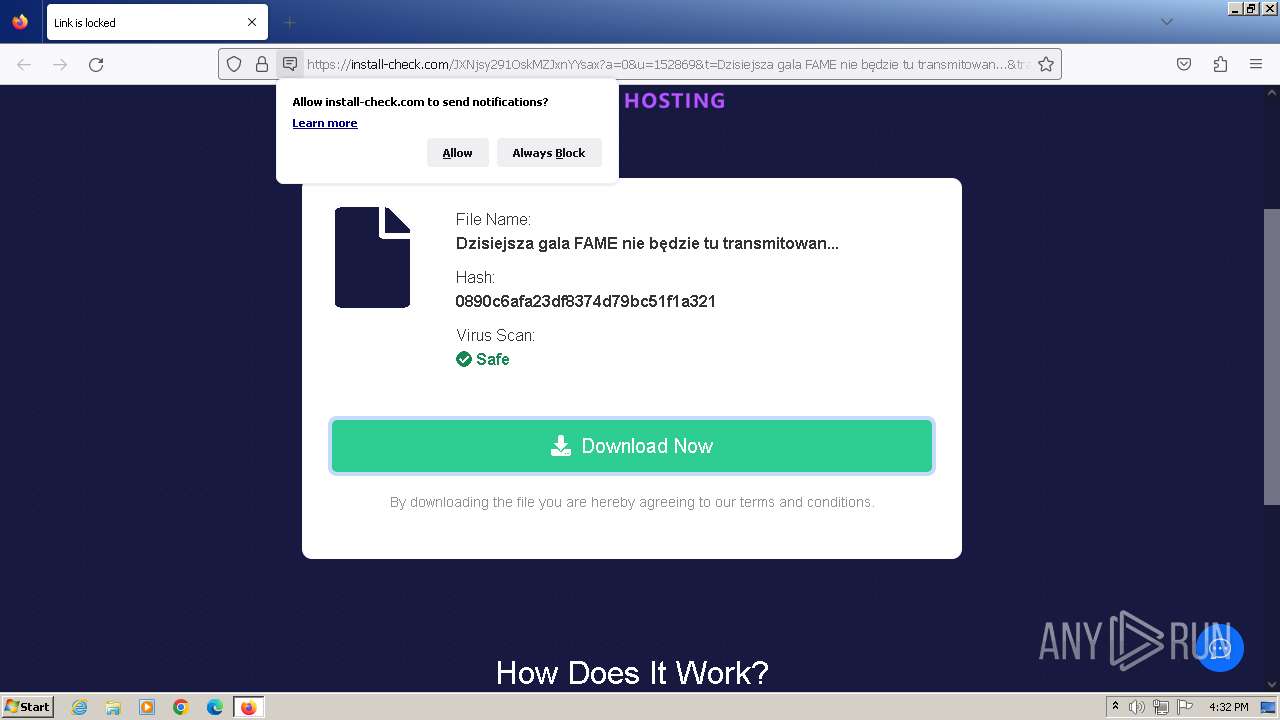Select the file hash value text
The image size is (1280, 720).
586,301
